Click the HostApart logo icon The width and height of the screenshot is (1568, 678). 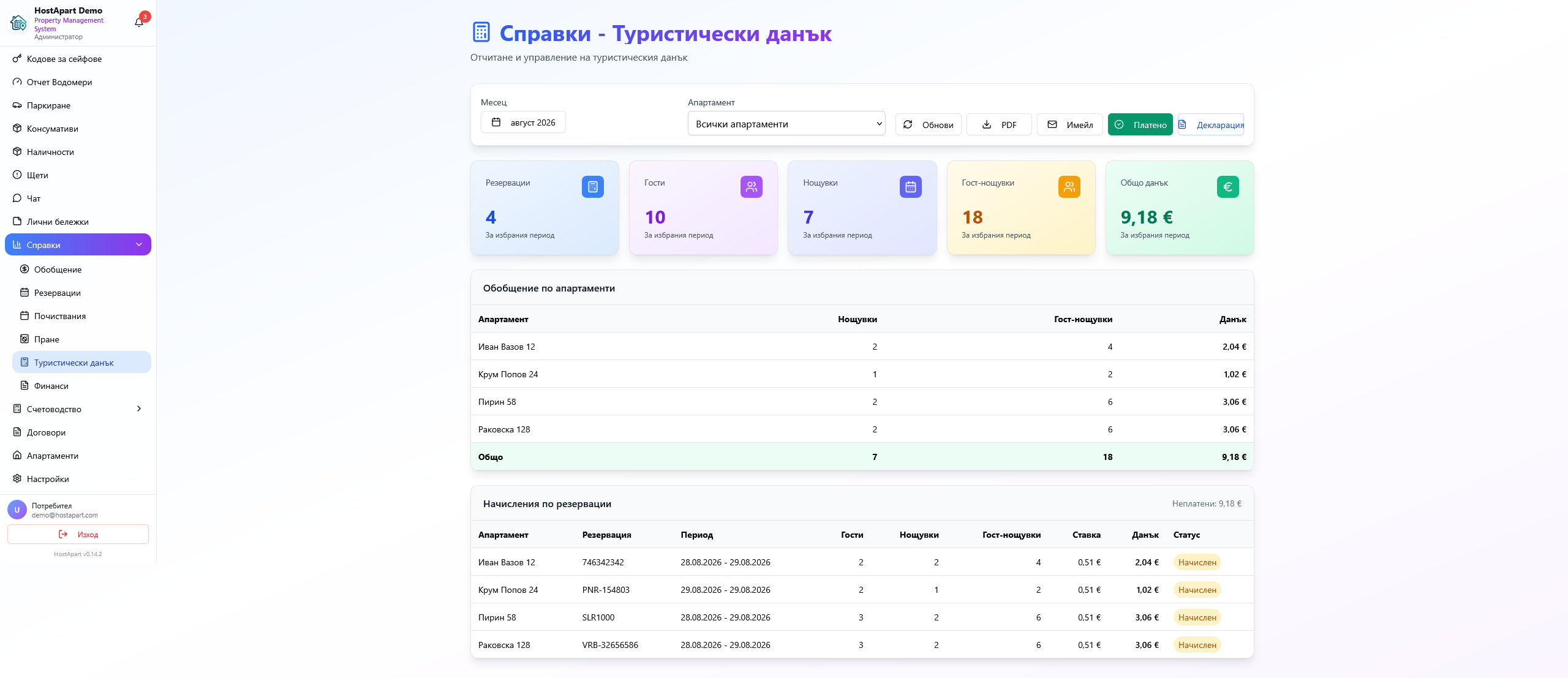click(18, 23)
